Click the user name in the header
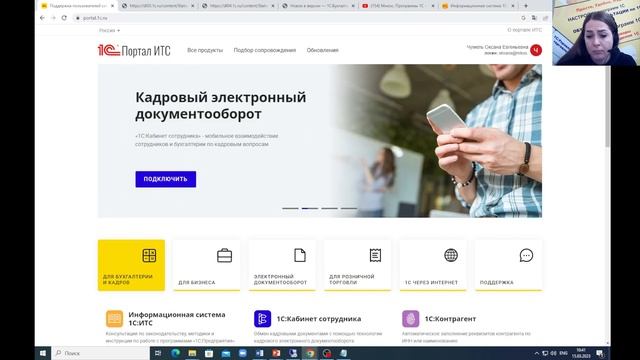 pyautogui.click(x=497, y=47)
